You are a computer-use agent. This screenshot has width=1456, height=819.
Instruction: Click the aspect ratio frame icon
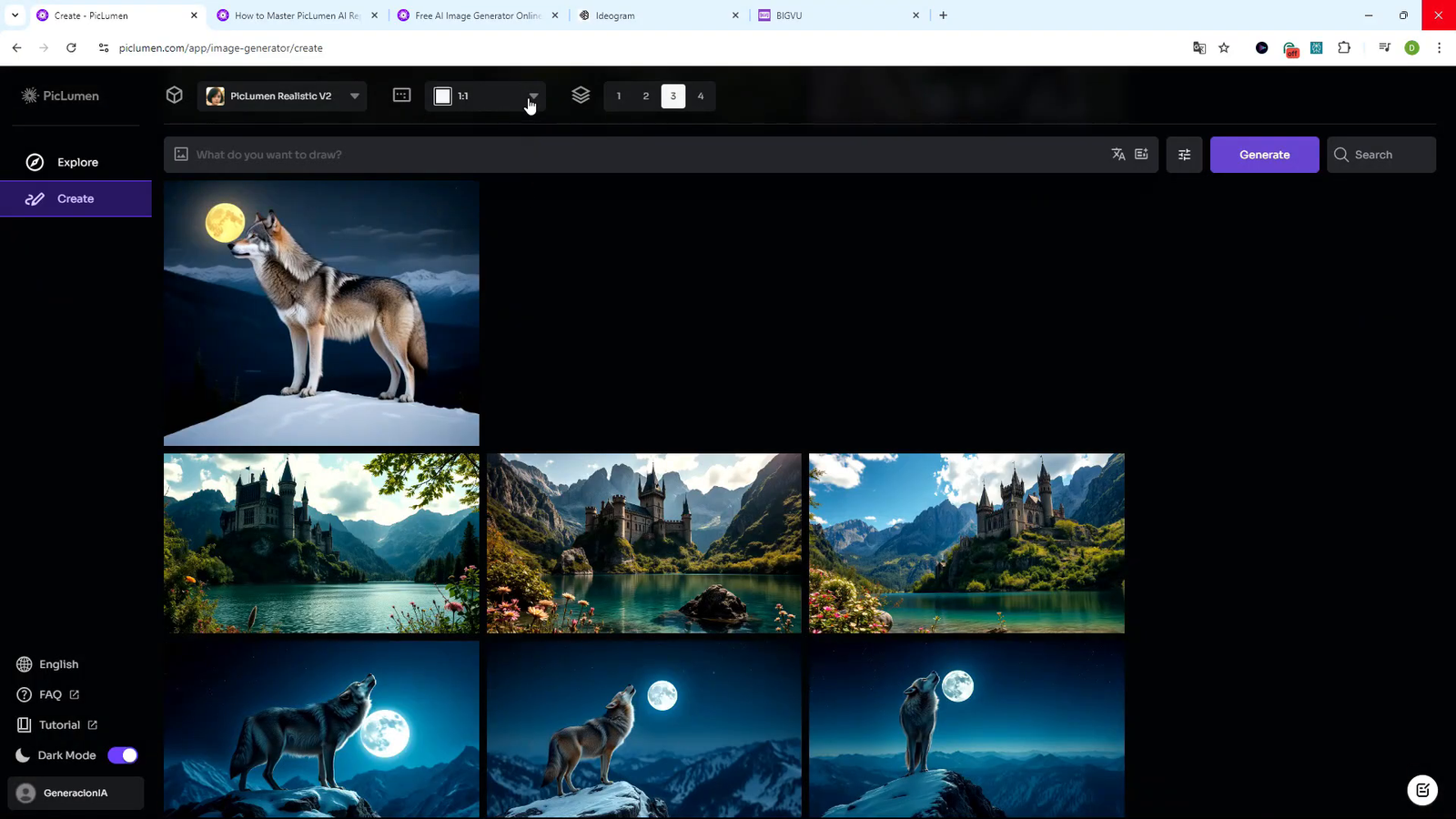tap(401, 96)
